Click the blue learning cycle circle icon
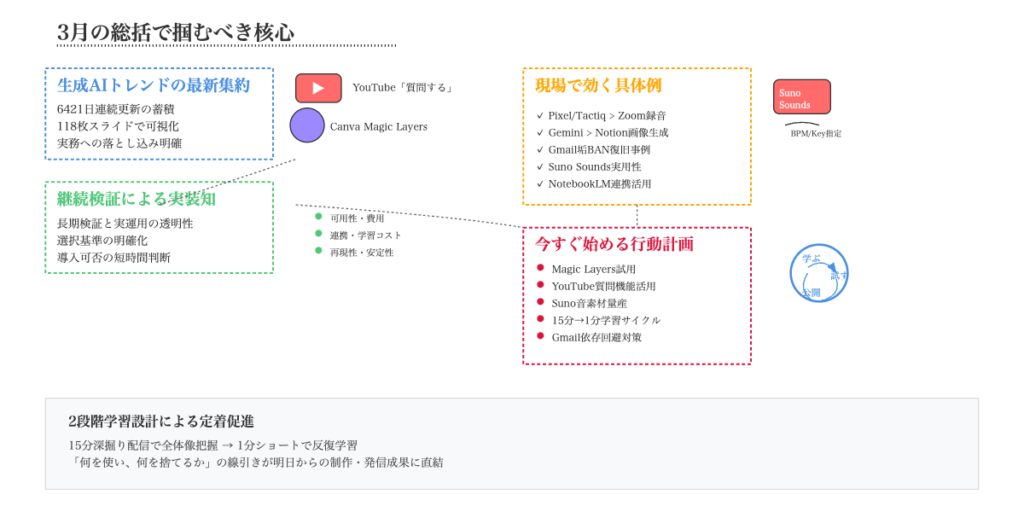The image size is (1024, 512). pos(819,273)
